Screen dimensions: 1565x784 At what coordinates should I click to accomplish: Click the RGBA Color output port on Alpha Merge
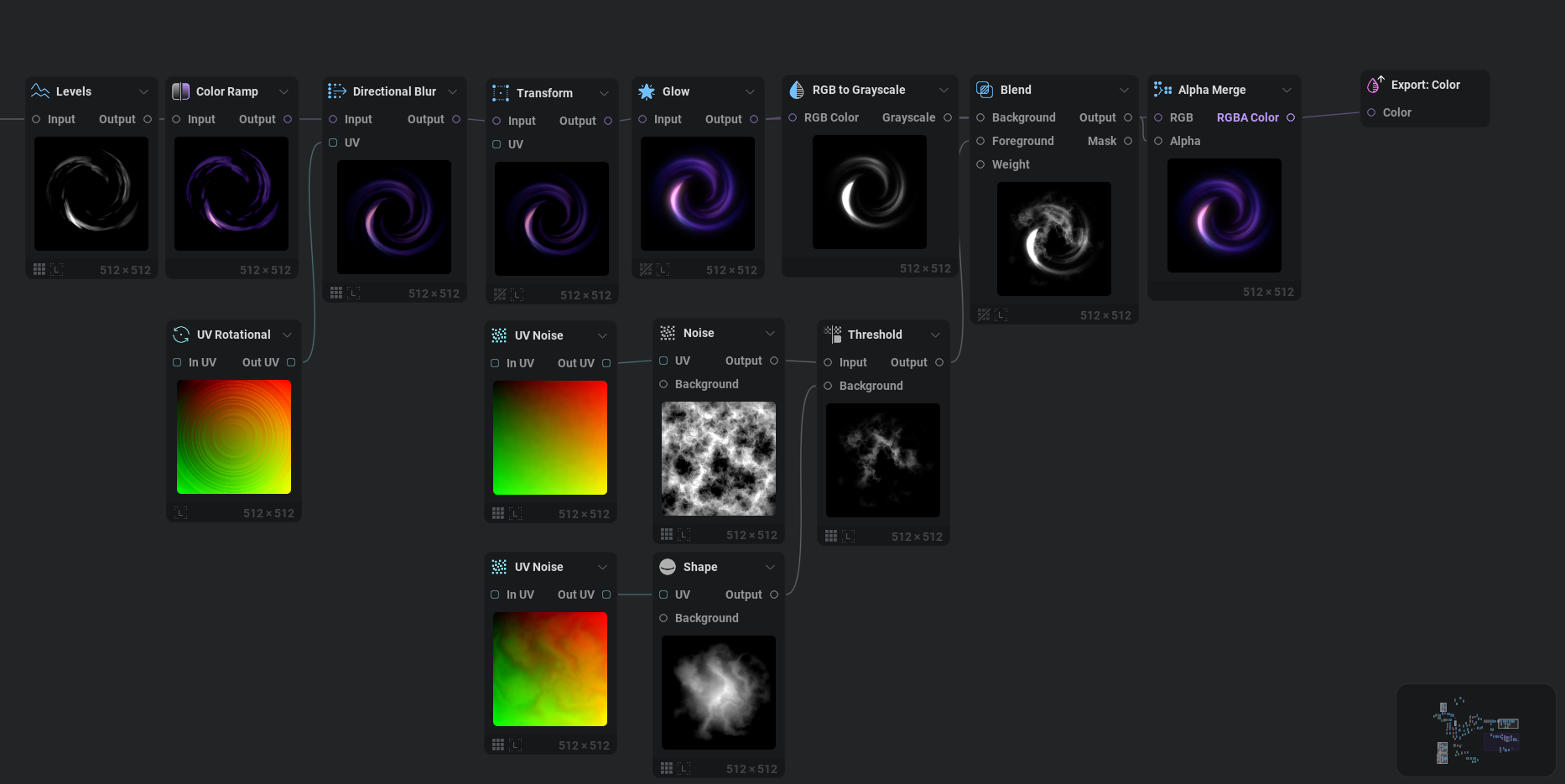pyautogui.click(x=1290, y=117)
